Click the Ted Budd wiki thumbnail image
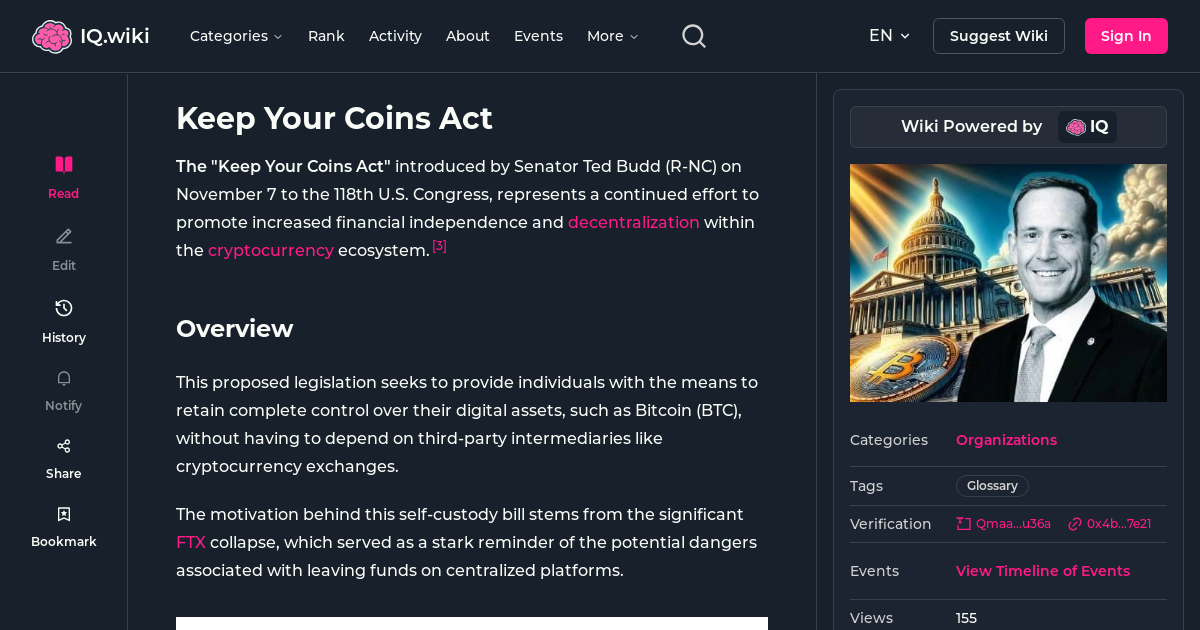Viewport: 1200px width, 630px height. coord(1008,283)
